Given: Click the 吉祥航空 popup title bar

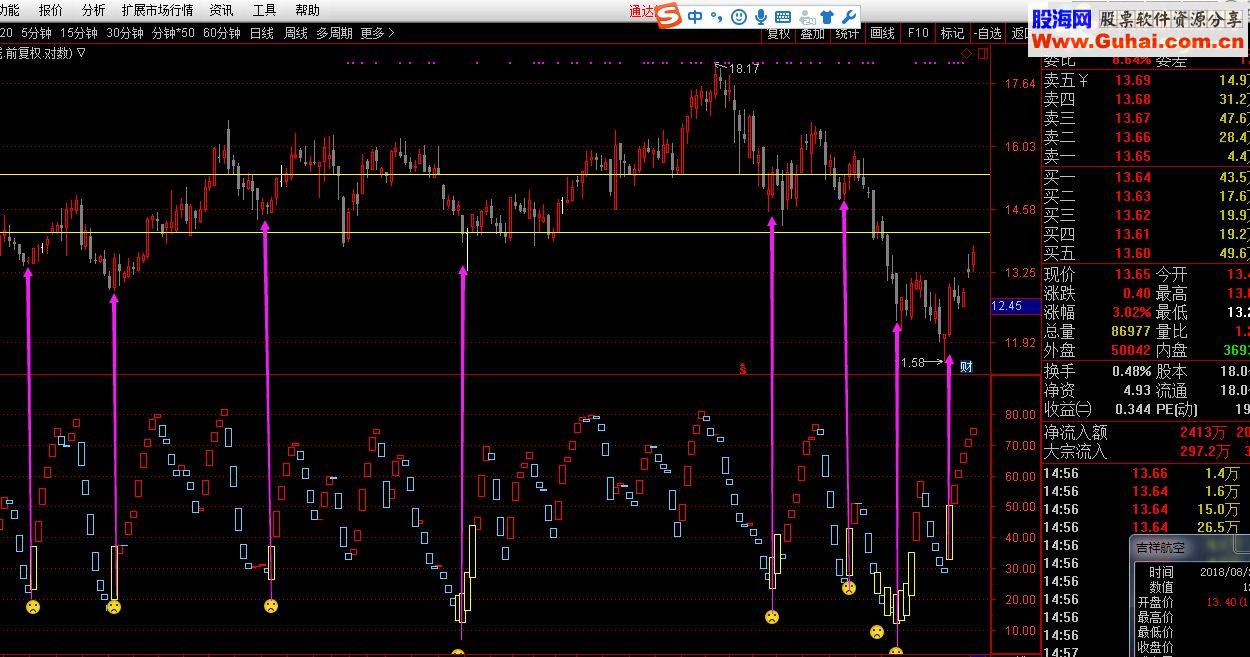Looking at the screenshot, I should click(1190, 548).
